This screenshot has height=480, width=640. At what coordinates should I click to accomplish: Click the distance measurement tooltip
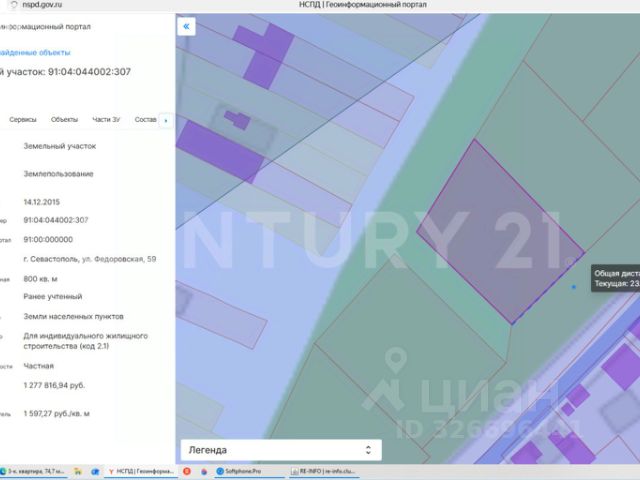(616, 278)
